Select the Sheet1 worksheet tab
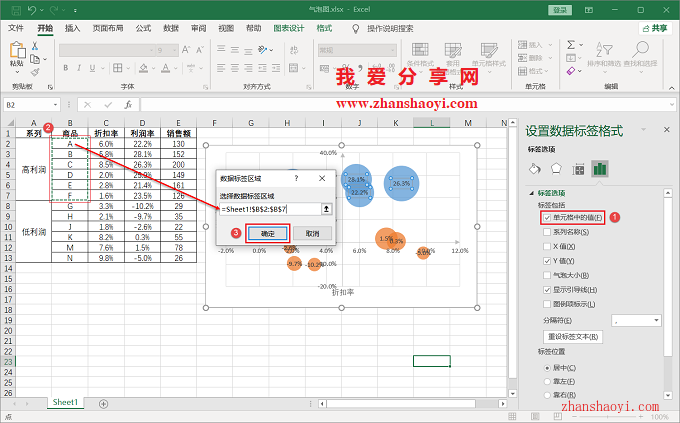Image resolution: width=680 pixels, height=423 pixels. pos(65,402)
